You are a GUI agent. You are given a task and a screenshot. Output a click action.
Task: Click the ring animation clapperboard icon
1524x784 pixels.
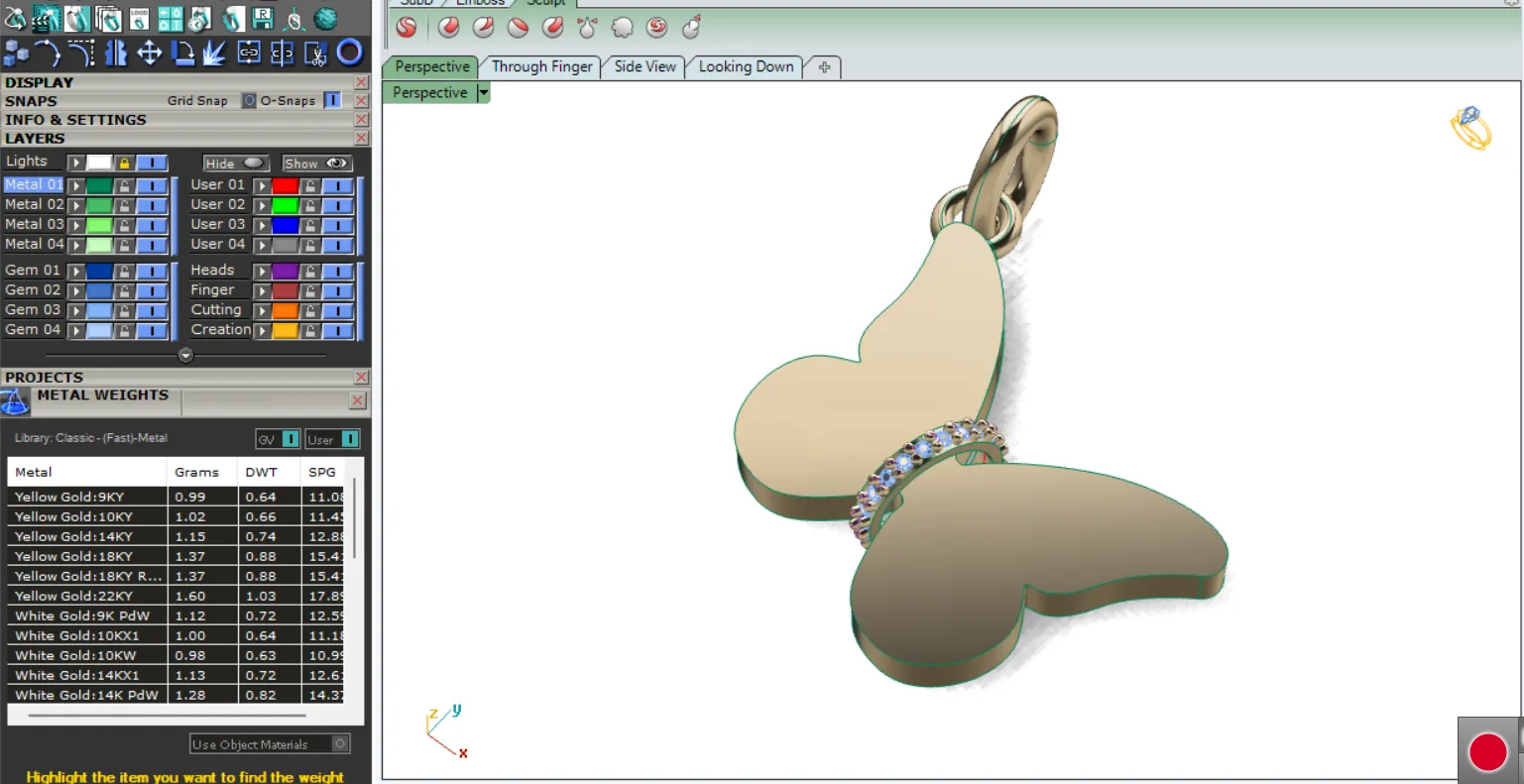(47, 18)
